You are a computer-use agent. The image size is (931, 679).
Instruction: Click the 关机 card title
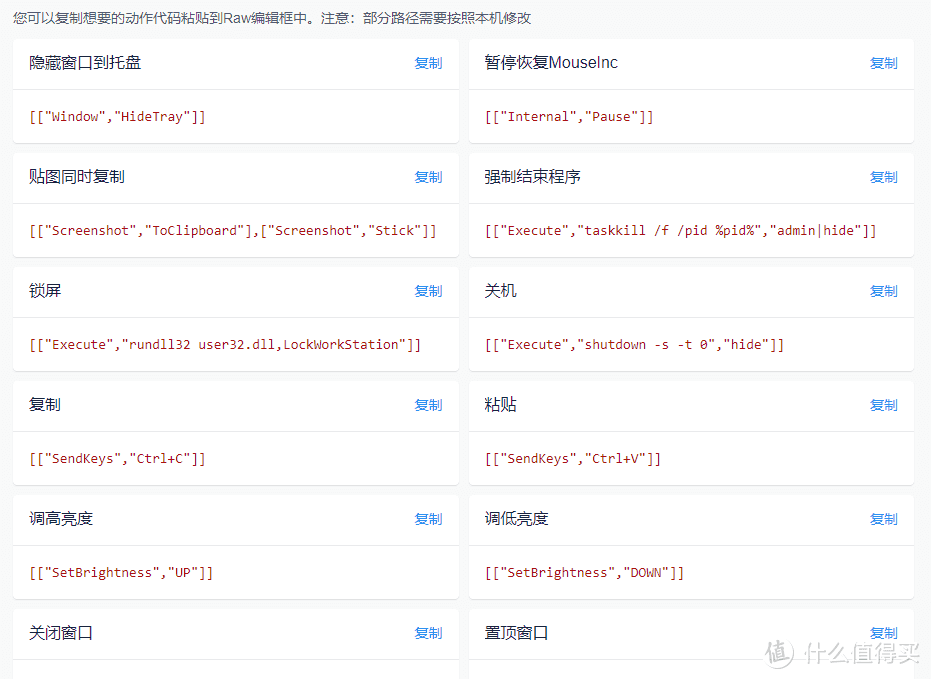pyautogui.click(x=501, y=290)
